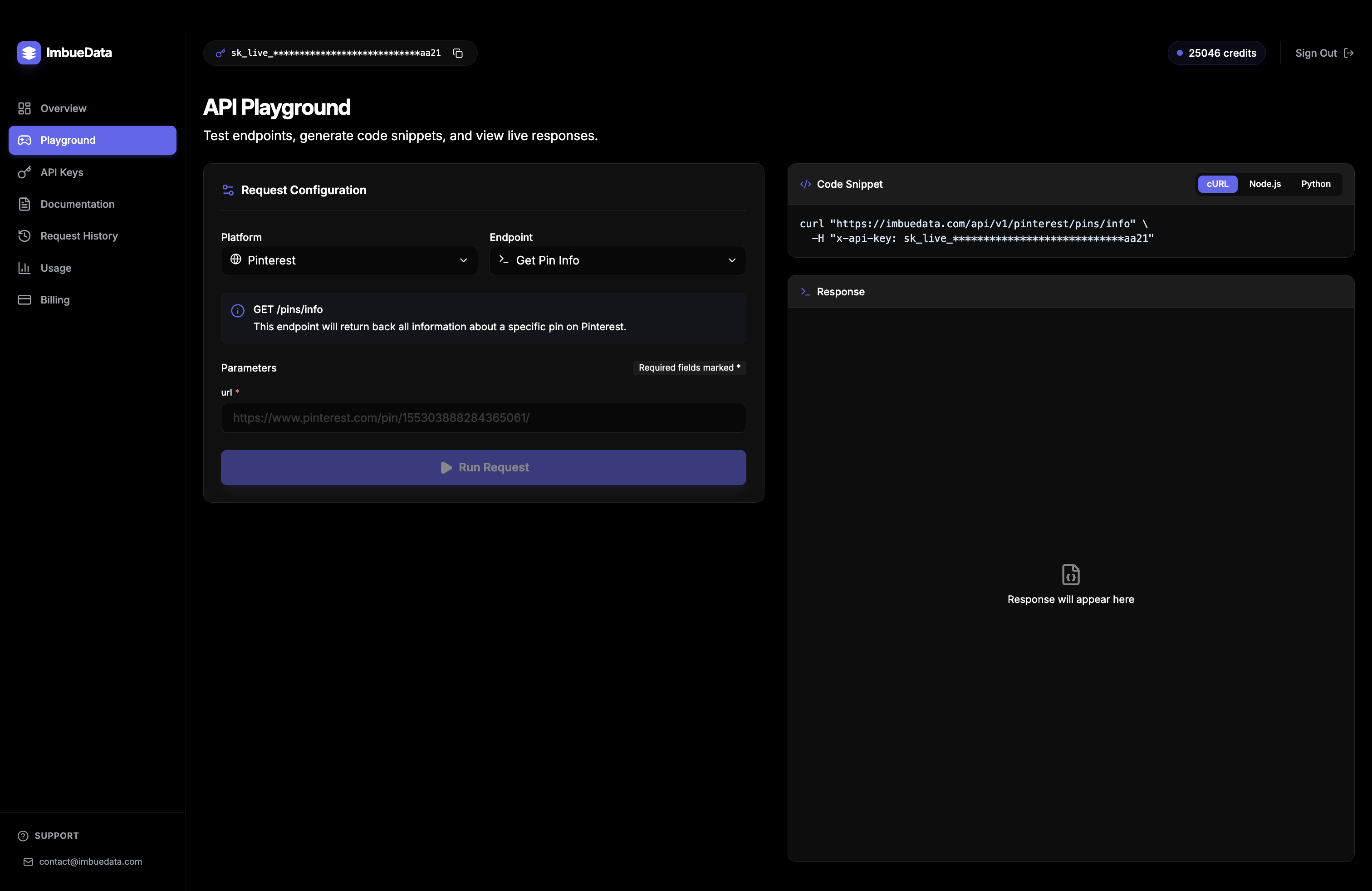Switch code snippet to Node.js
Screen dimensions: 1372x891
point(1265,184)
